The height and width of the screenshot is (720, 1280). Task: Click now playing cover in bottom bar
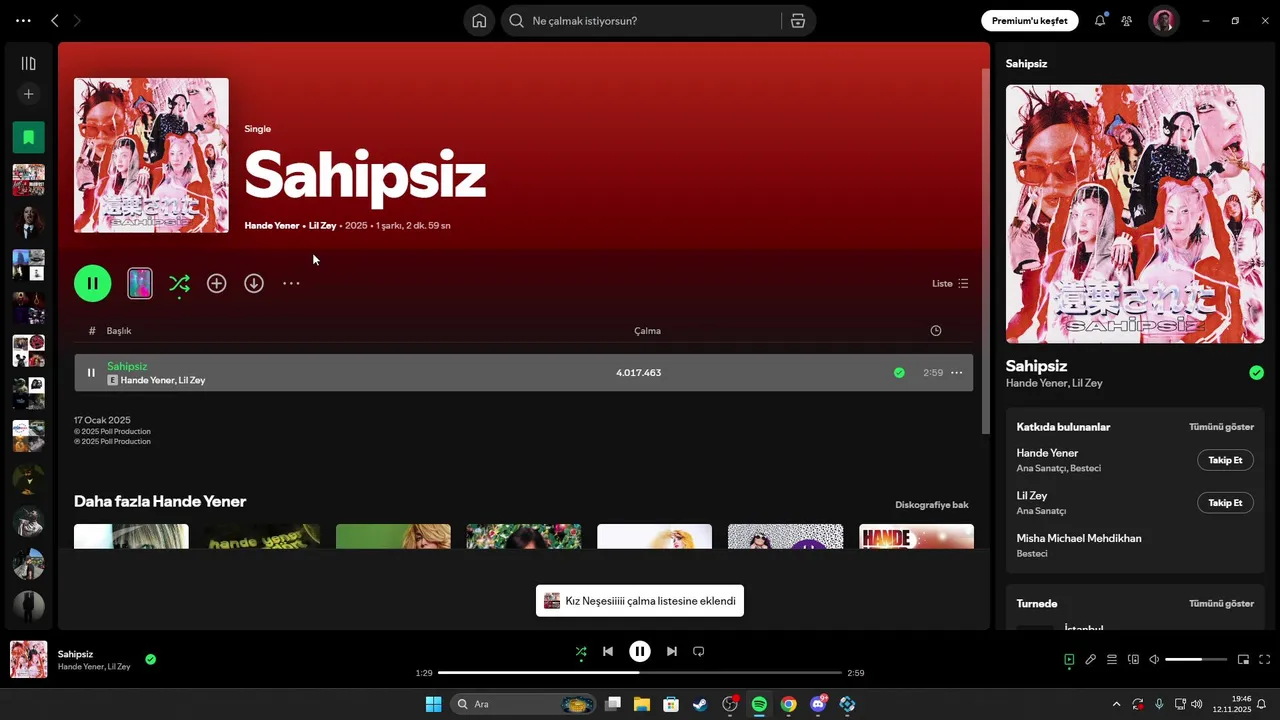(28, 660)
